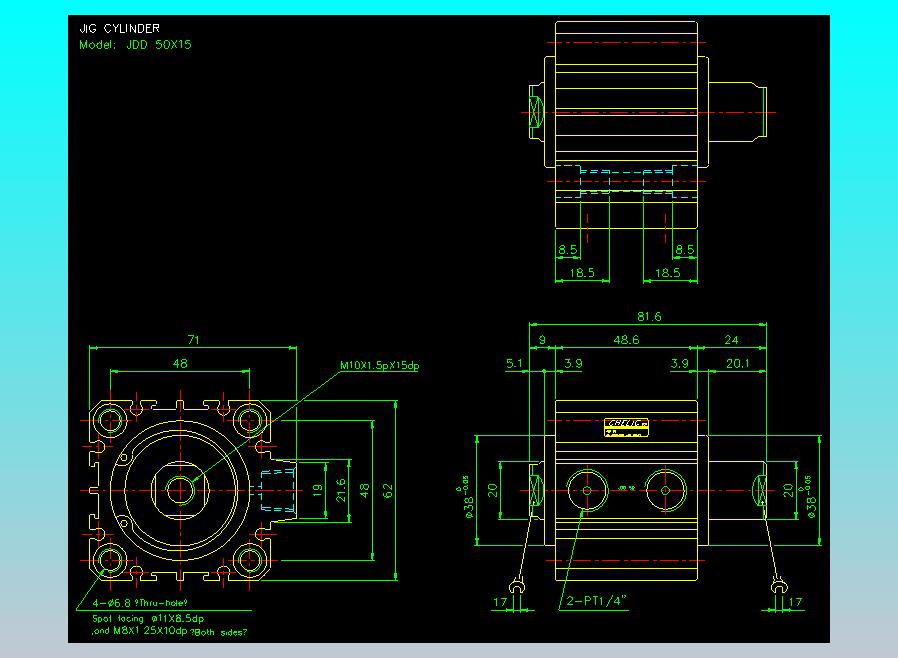Click the 21.6 vertical dimension
898x658 pixels.
pos(341,490)
